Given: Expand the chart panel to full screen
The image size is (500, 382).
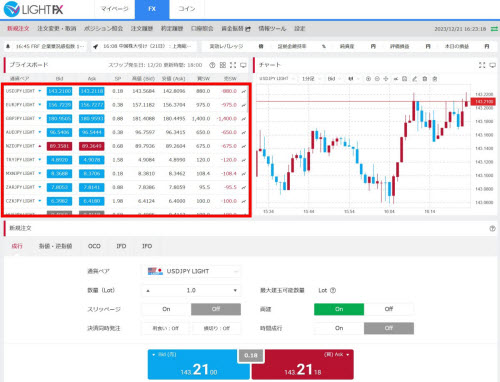Looking at the screenshot, I should point(482,65).
